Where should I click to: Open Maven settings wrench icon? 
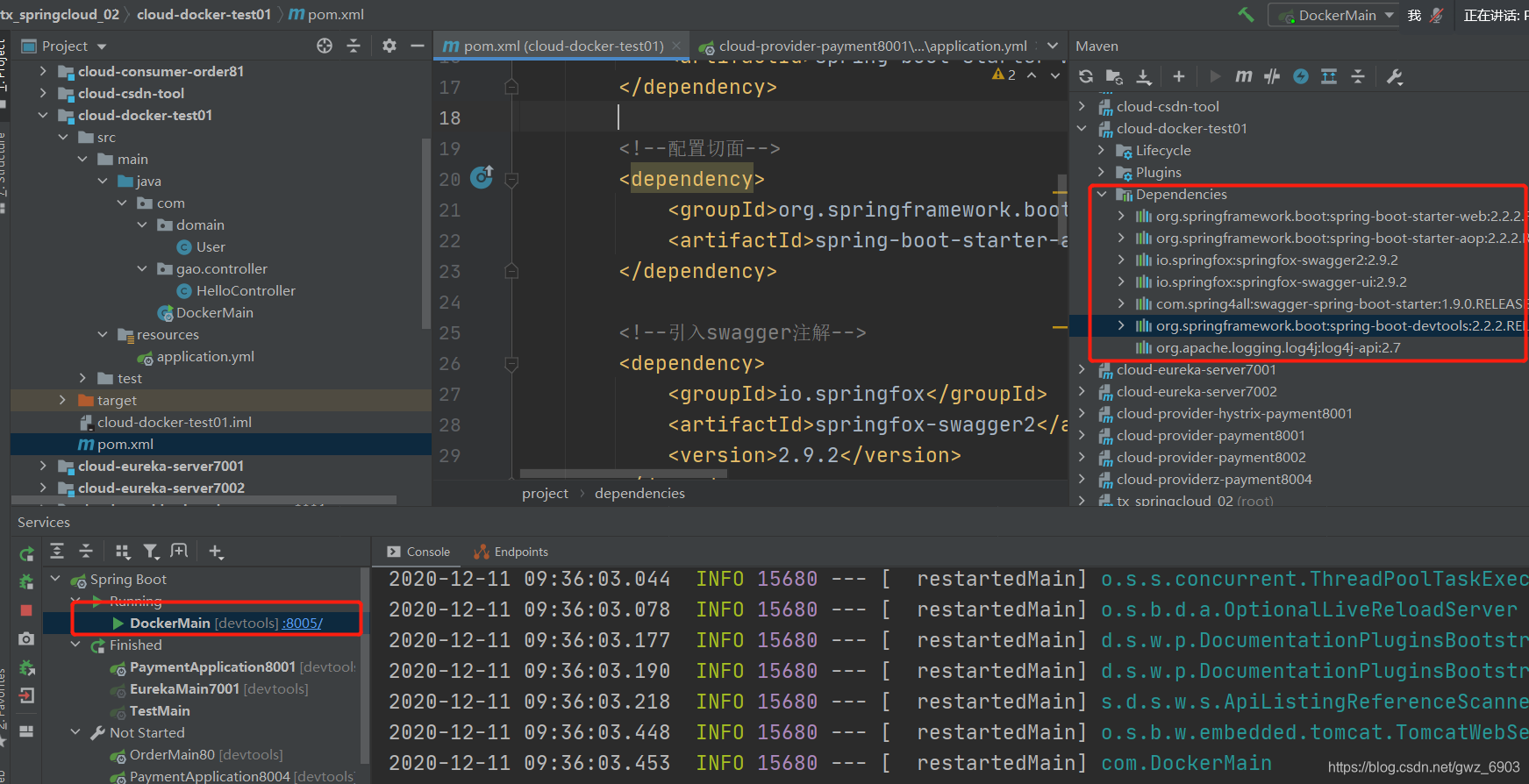click(1395, 76)
